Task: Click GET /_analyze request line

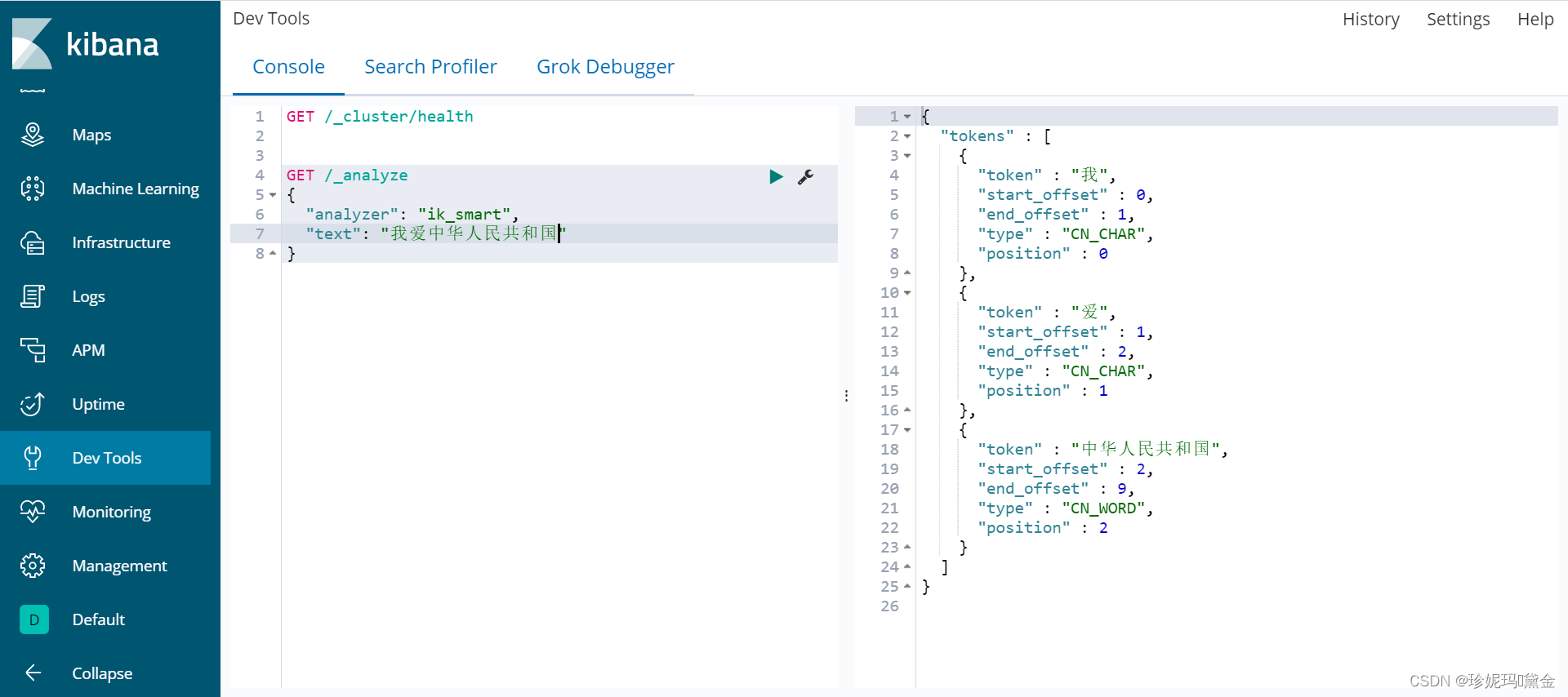Action: click(x=347, y=175)
